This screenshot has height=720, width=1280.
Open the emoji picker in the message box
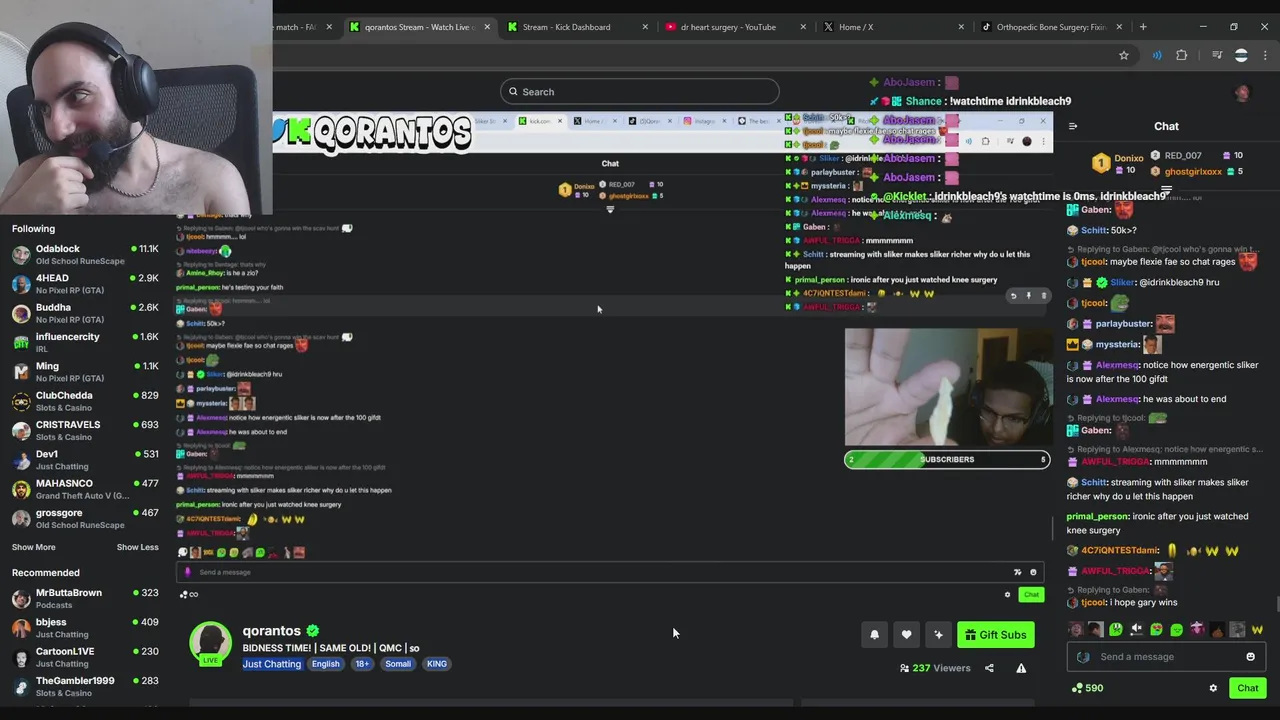(1250, 657)
